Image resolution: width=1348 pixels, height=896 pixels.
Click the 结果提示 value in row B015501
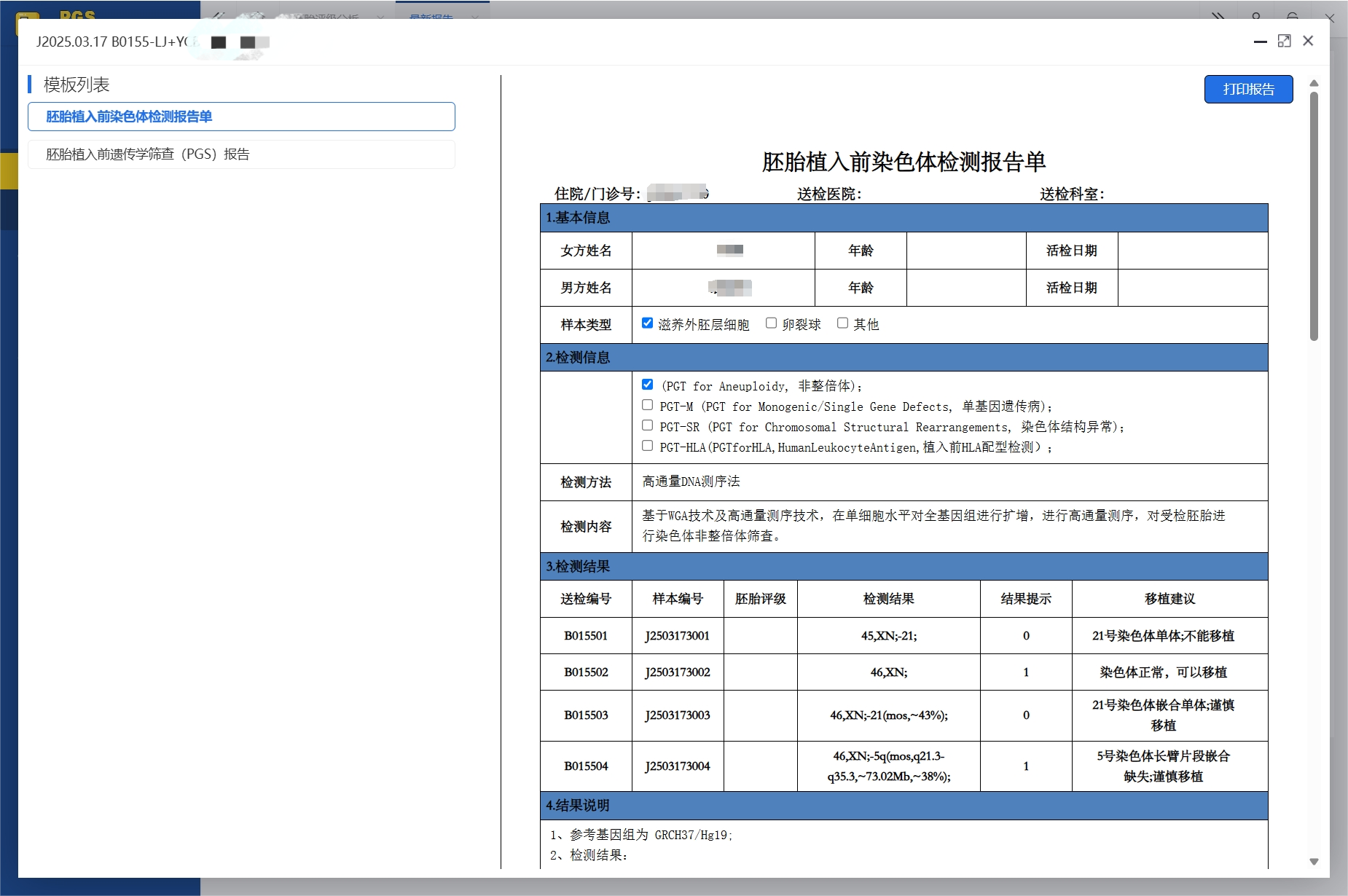click(1026, 636)
